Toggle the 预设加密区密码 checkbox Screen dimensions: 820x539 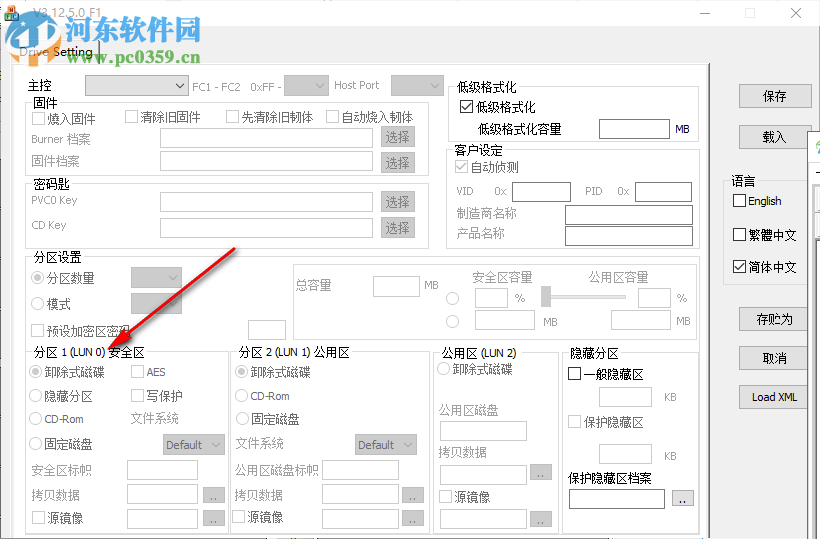[38, 330]
